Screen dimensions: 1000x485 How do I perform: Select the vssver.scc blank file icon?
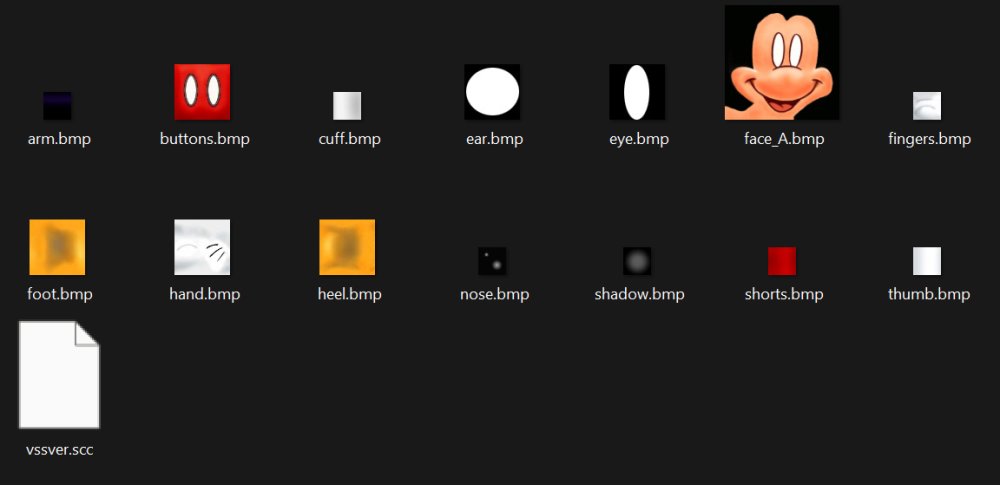pyautogui.click(x=59, y=375)
